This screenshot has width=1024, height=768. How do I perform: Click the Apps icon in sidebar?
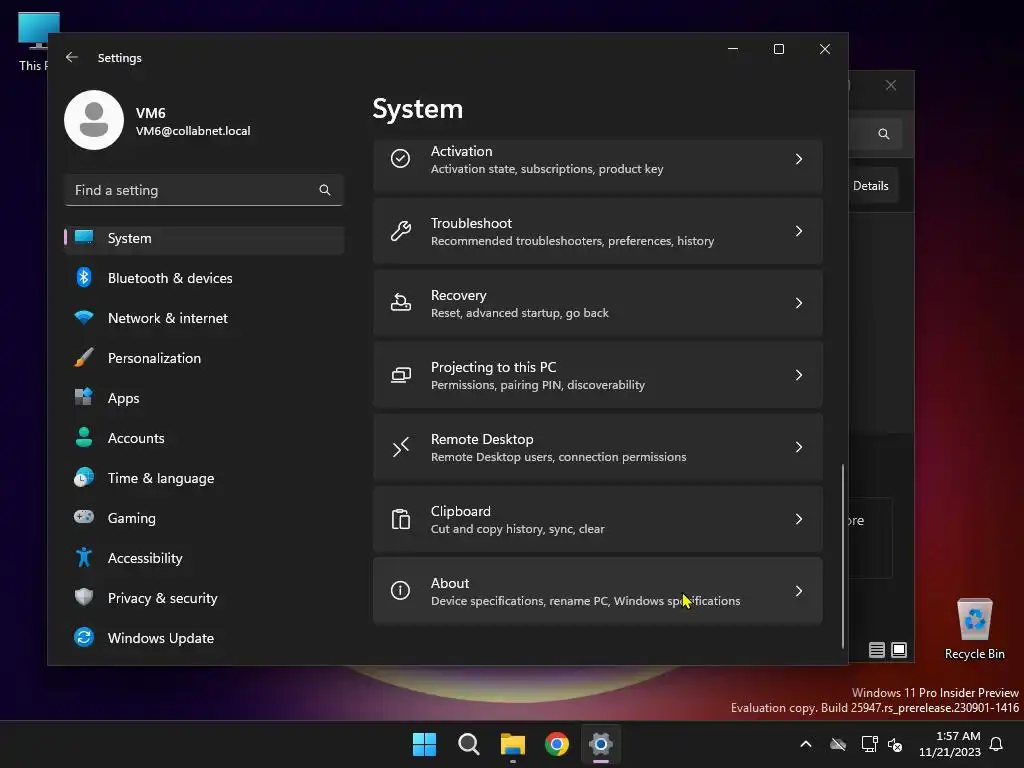click(x=84, y=397)
